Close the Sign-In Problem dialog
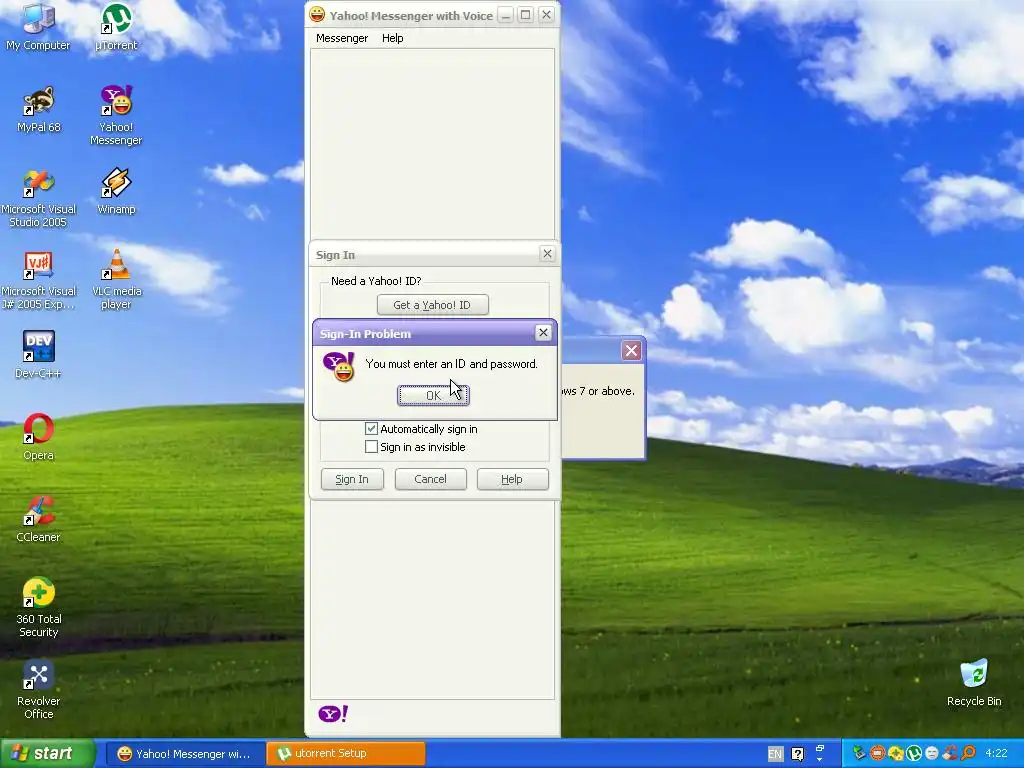Image resolution: width=1024 pixels, height=768 pixels. [x=543, y=333]
